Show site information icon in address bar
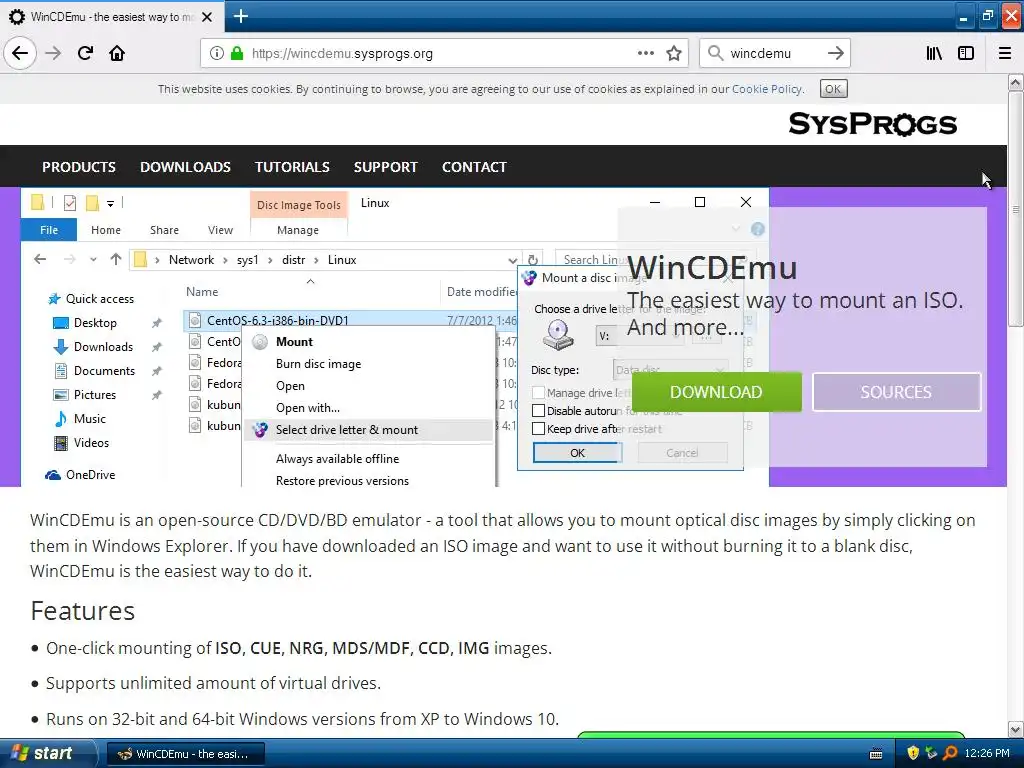Viewport: 1024px width, 768px height. click(x=217, y=54)
